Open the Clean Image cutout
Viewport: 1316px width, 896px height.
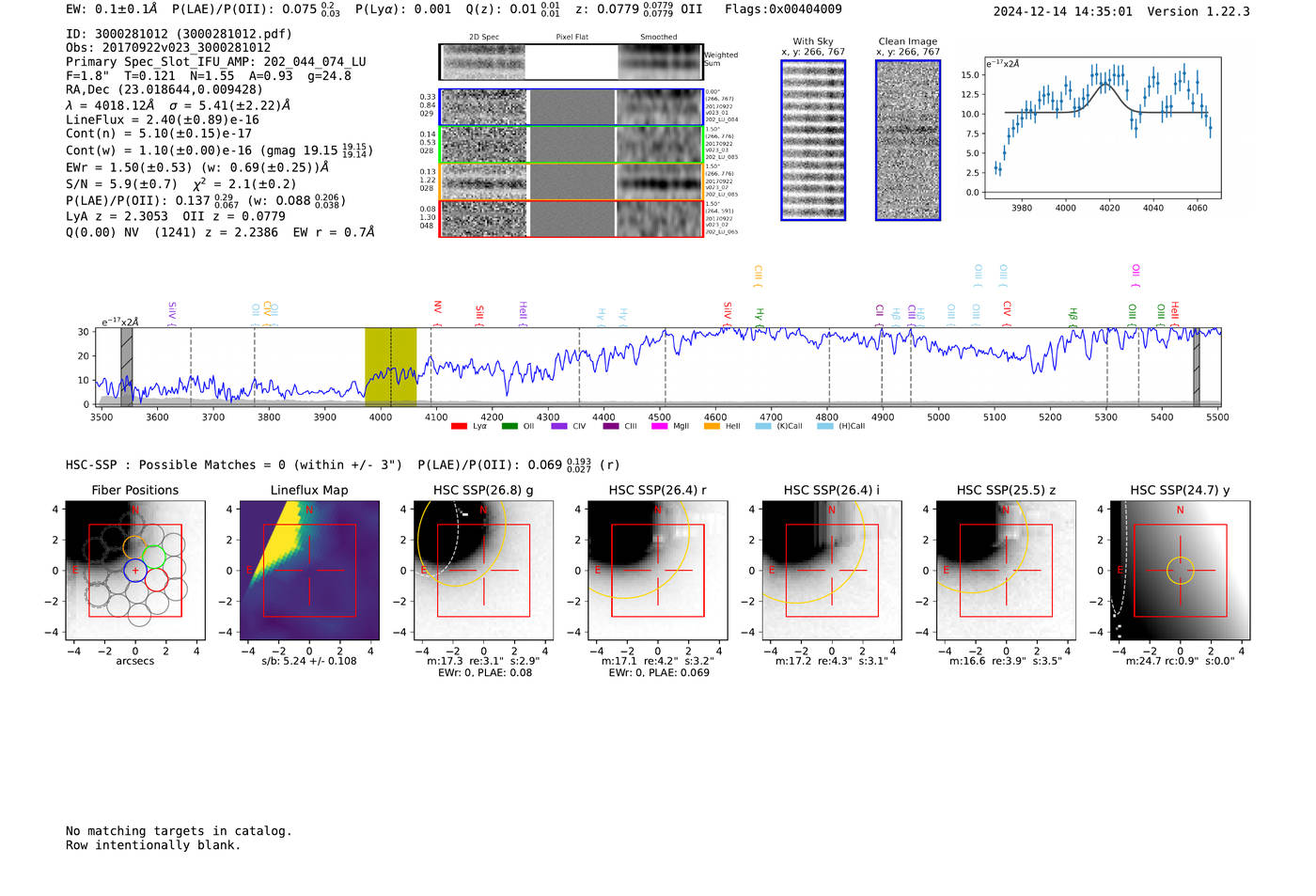[x=908, y=140]
